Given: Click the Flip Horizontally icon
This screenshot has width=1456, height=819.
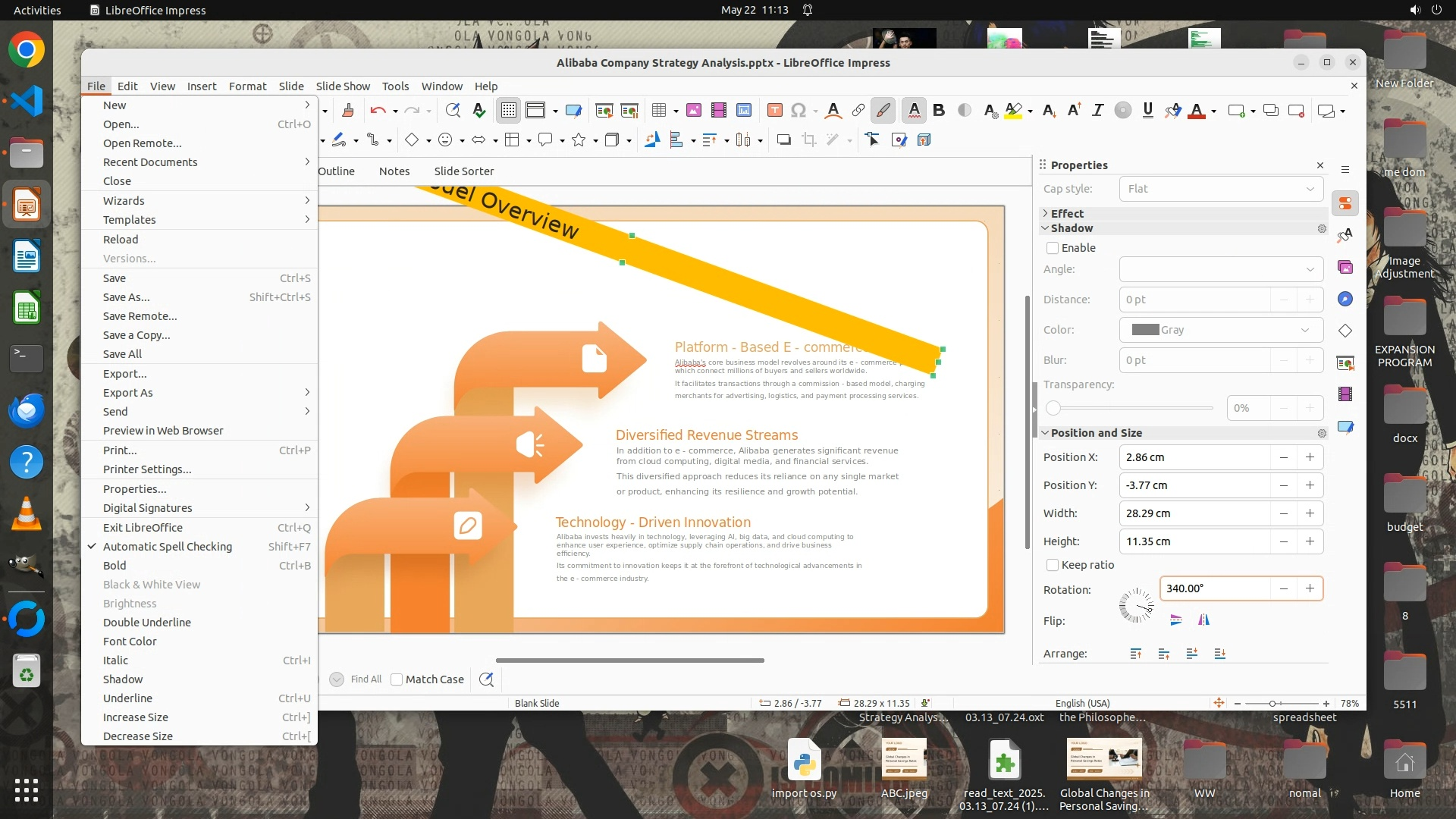Looking at the screenshot, I should pyautogui.click(x=1203, y=620).
